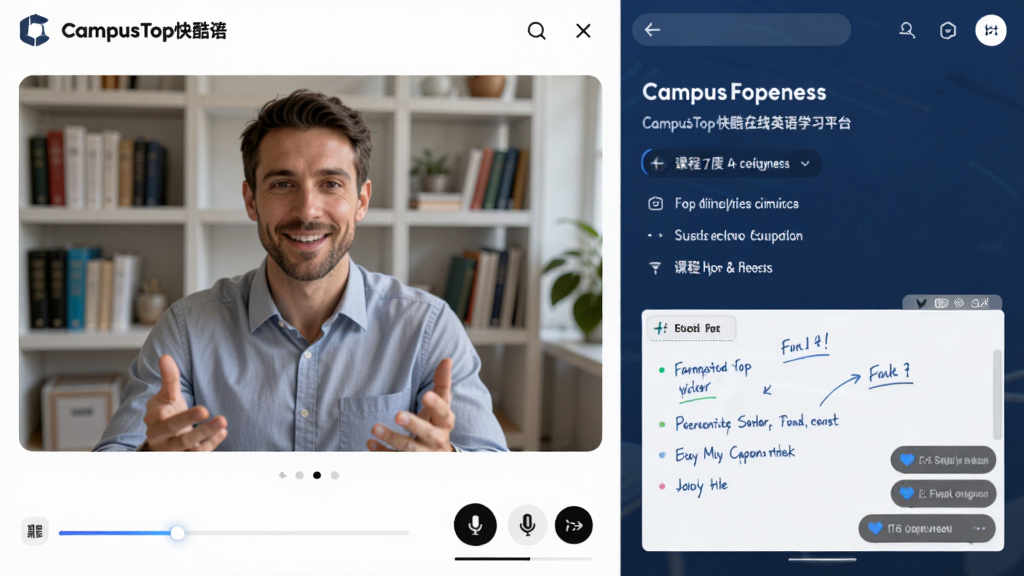Click the CampusTop title text
This screenshot has height=576, width=1024.
click(x=144, y=31)
